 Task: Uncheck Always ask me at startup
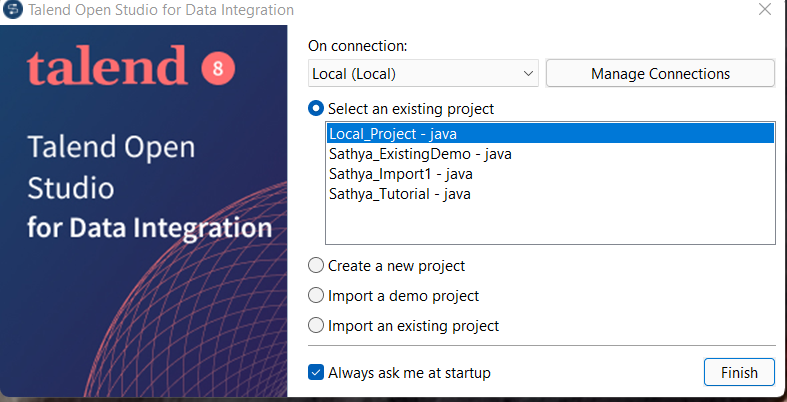click(316, 372)
